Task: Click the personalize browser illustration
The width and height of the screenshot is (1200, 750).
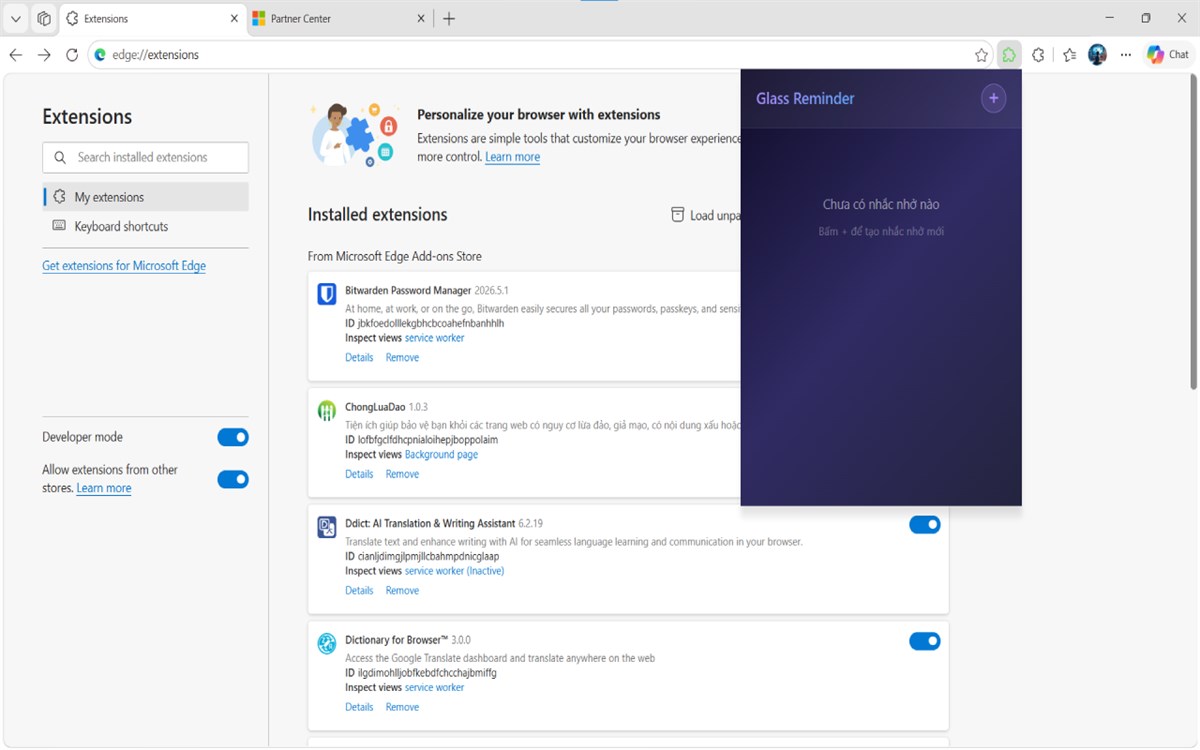Action: pos(353,134)
